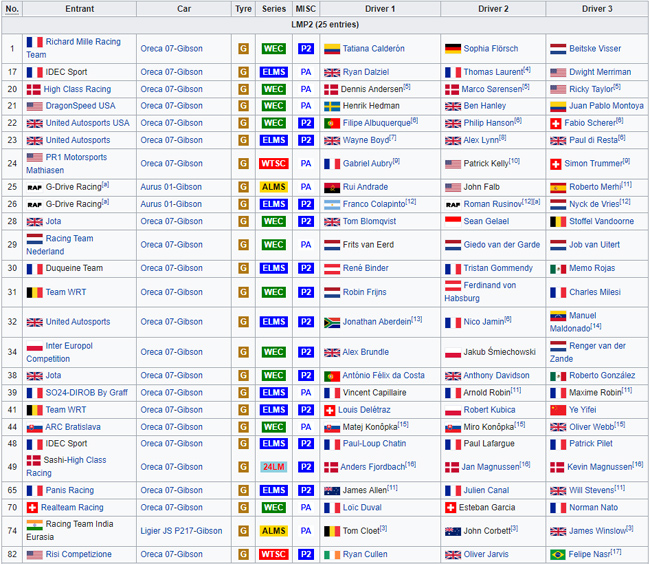Open the Panis Racing entrant link
The width and height of the screenshot is (650, 564).
click(x=70, y=491)
